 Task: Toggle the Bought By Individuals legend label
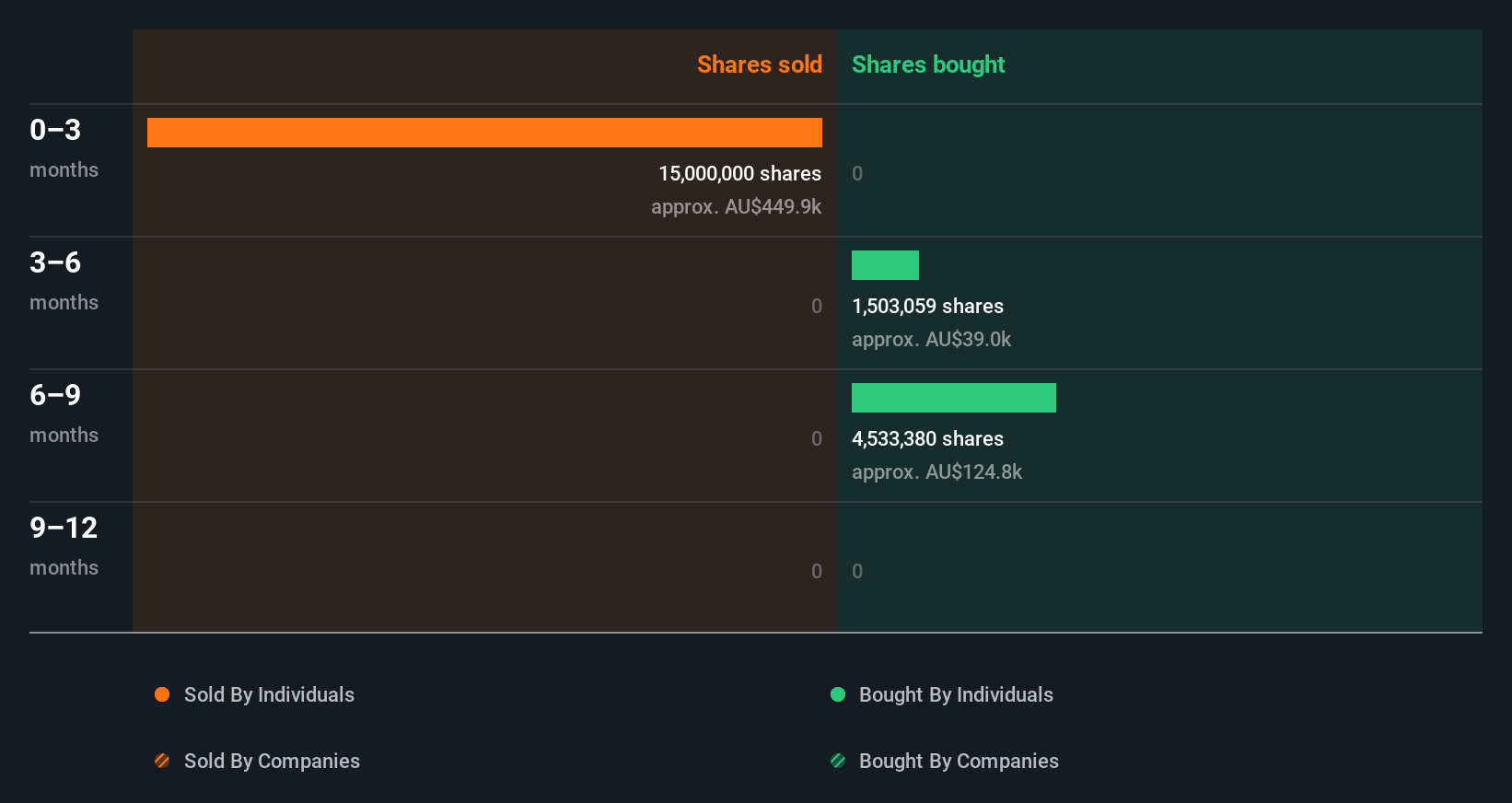coord(956,694)
